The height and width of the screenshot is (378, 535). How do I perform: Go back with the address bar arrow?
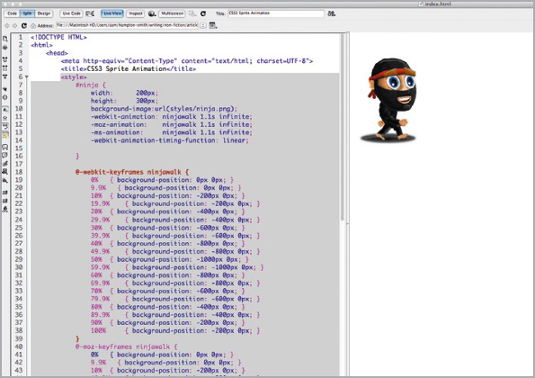pos(7,26)
